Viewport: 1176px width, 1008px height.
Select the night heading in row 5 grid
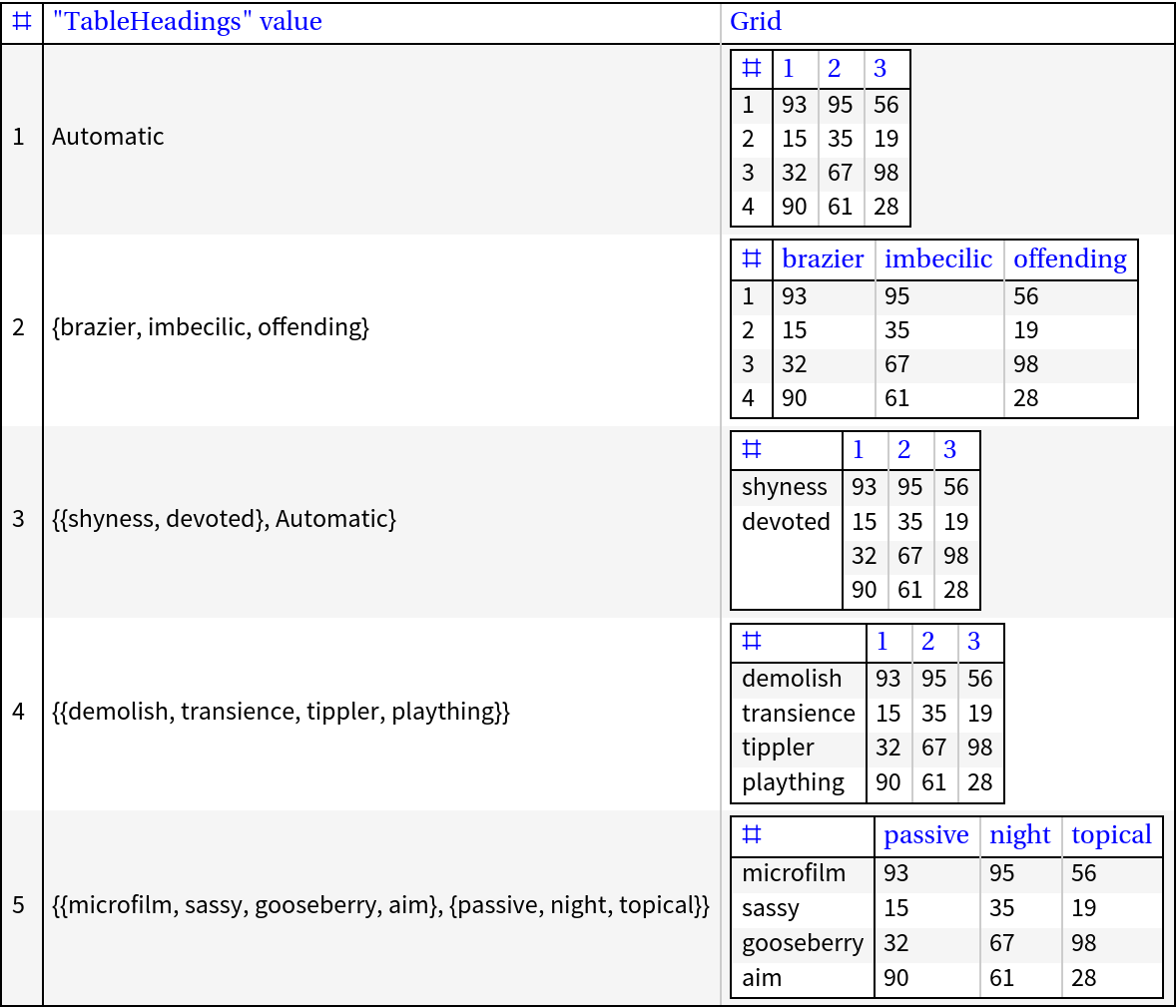click(1020, 835)
